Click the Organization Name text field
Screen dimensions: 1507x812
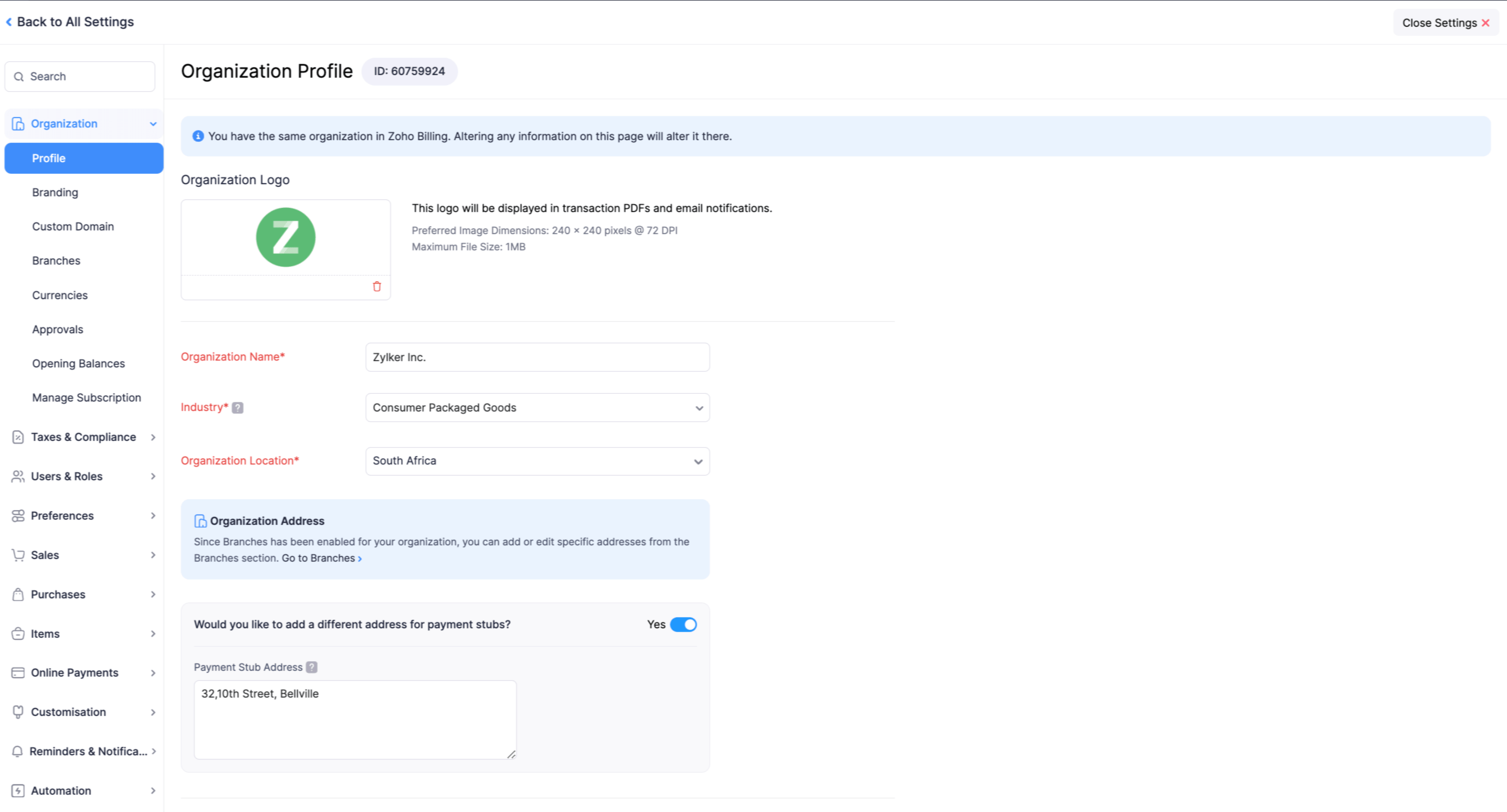pyautogui.click(x=537, y=357)
